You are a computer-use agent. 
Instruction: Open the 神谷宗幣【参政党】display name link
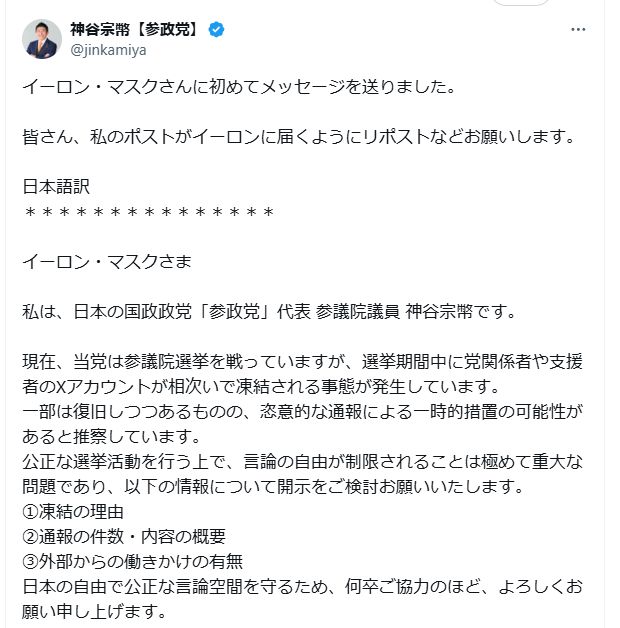[135, 29]
